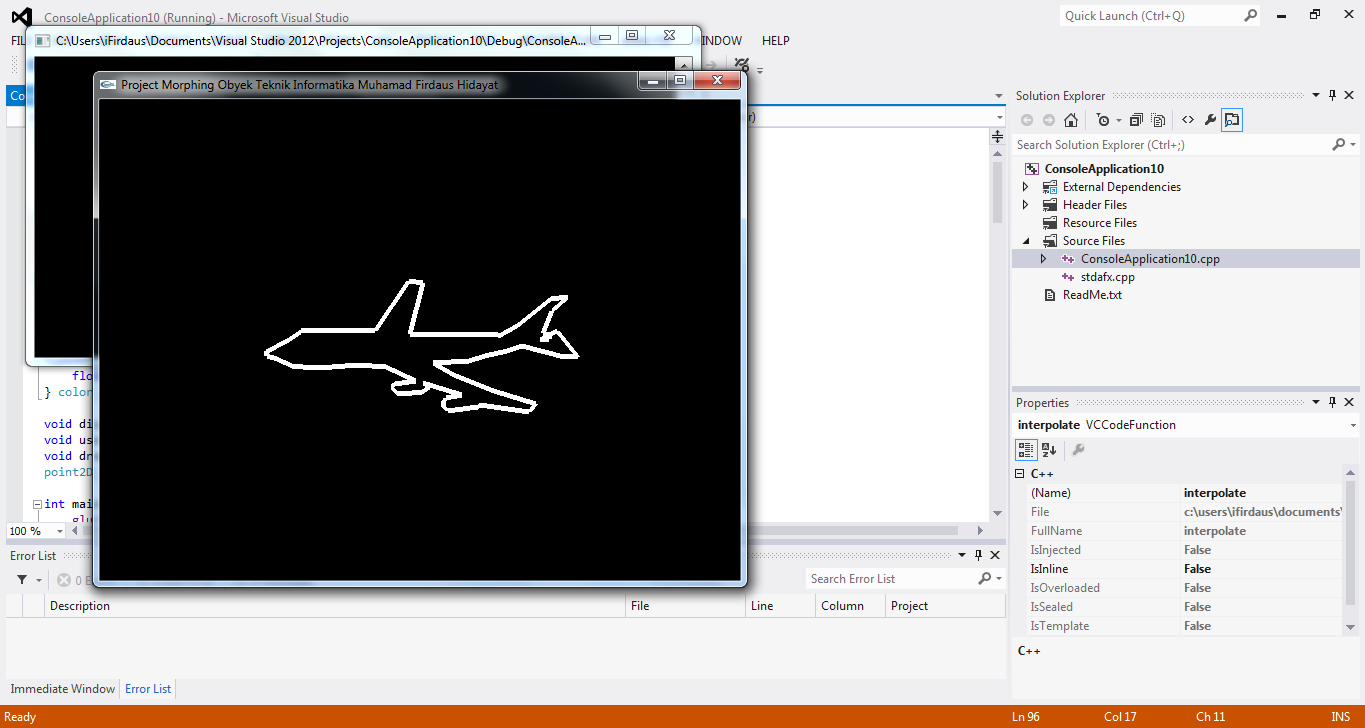Click the Visual Studio logo icon in title bar
This screenshot has height=728, width=1365.
point(22,16)
